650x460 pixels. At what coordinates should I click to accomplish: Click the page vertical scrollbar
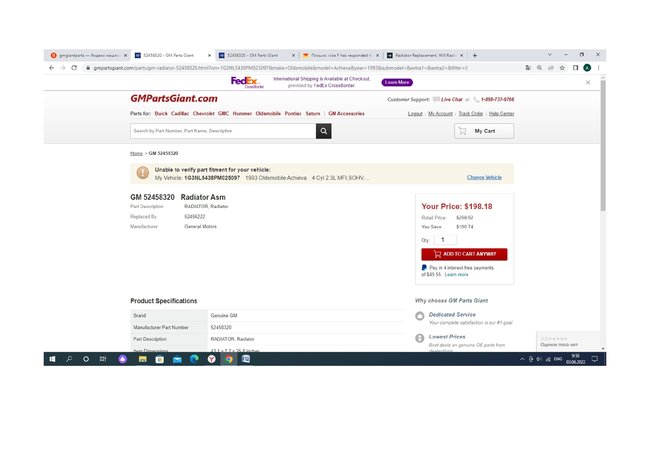(603, 145)
